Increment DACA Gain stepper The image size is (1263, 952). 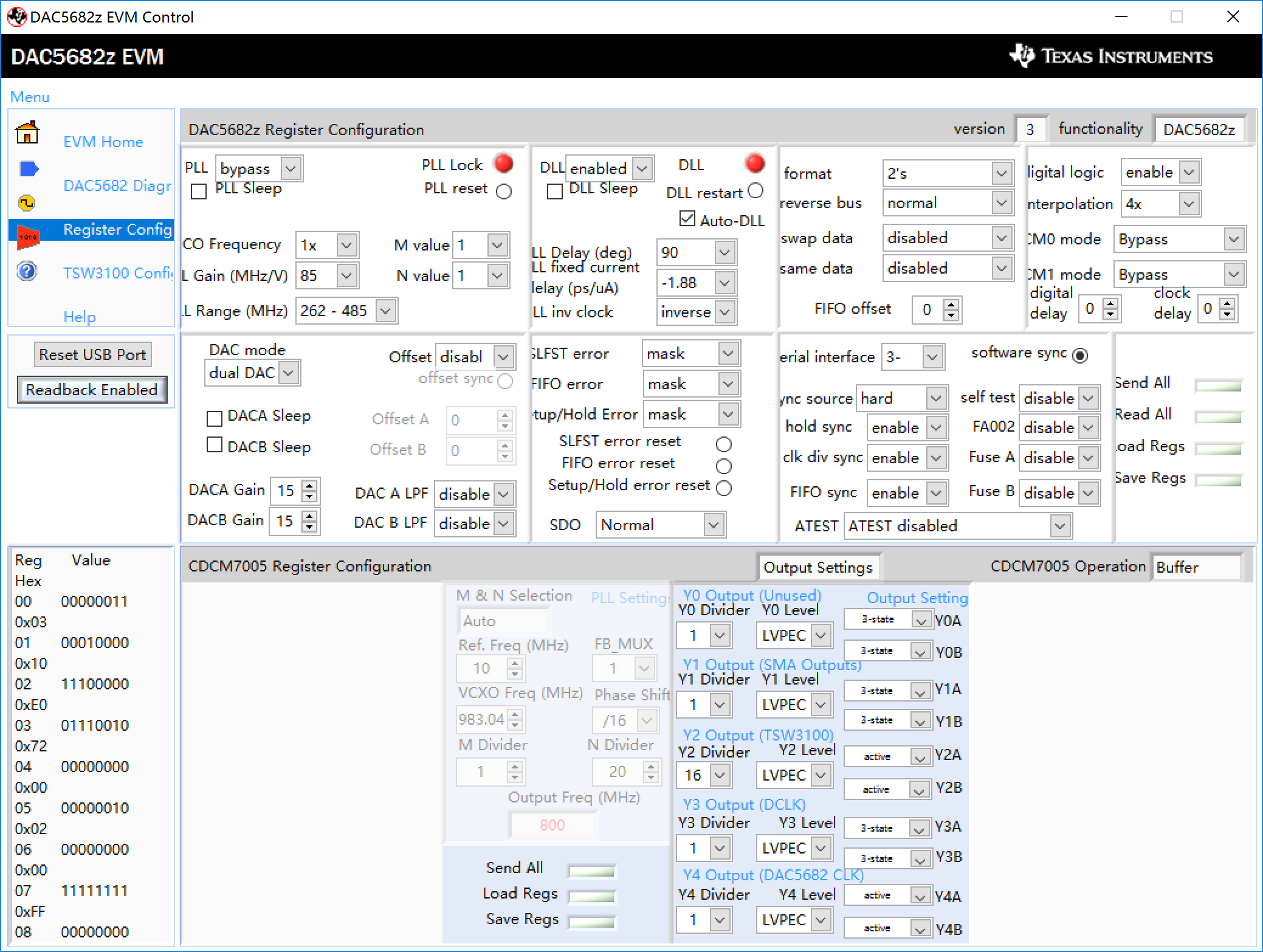tap(310, 485)
